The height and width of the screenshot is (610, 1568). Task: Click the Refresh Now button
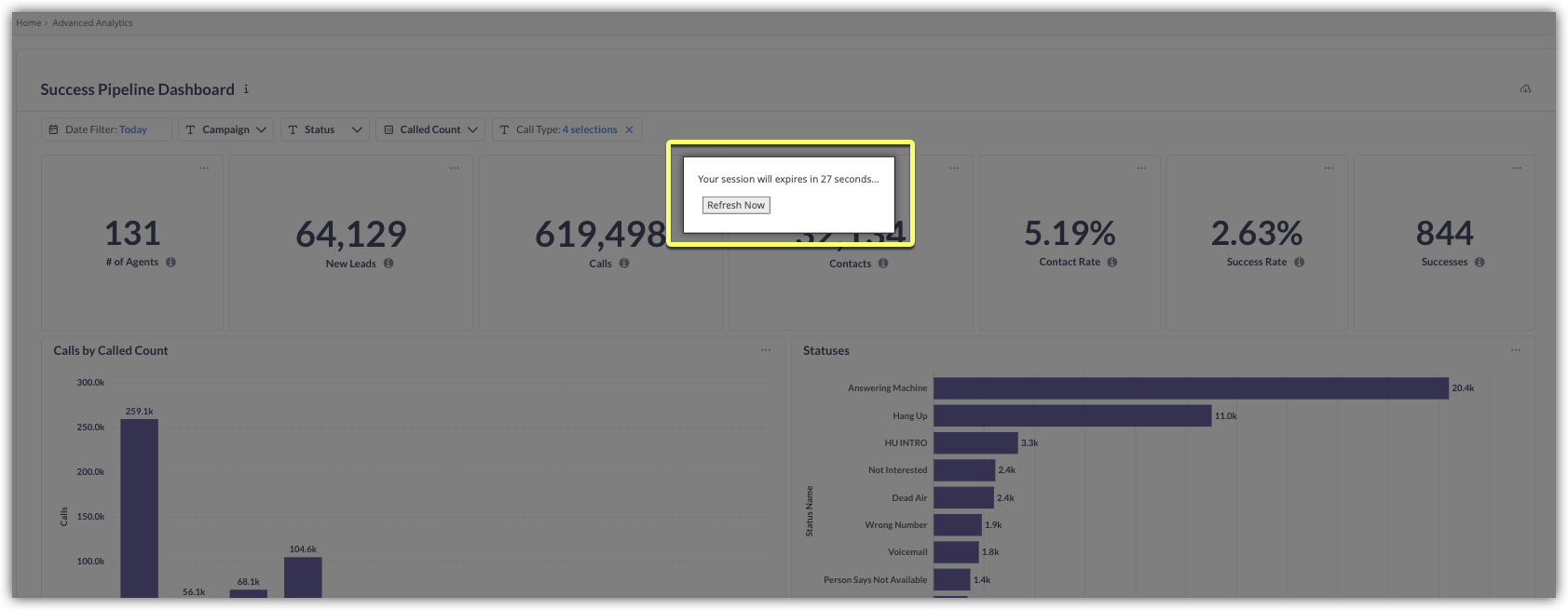click(x=736, y=205)
